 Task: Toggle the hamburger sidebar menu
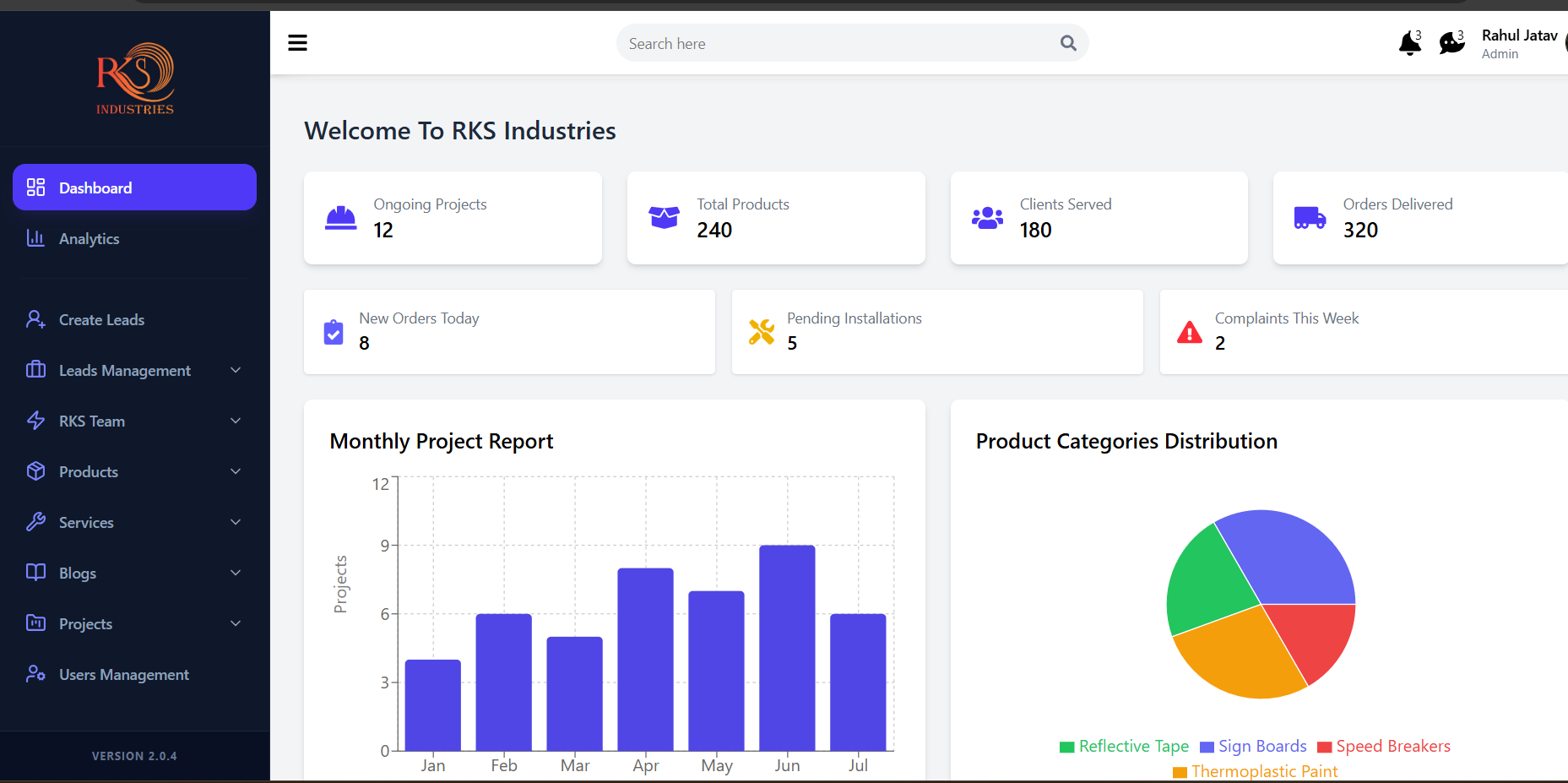(297, 43)
